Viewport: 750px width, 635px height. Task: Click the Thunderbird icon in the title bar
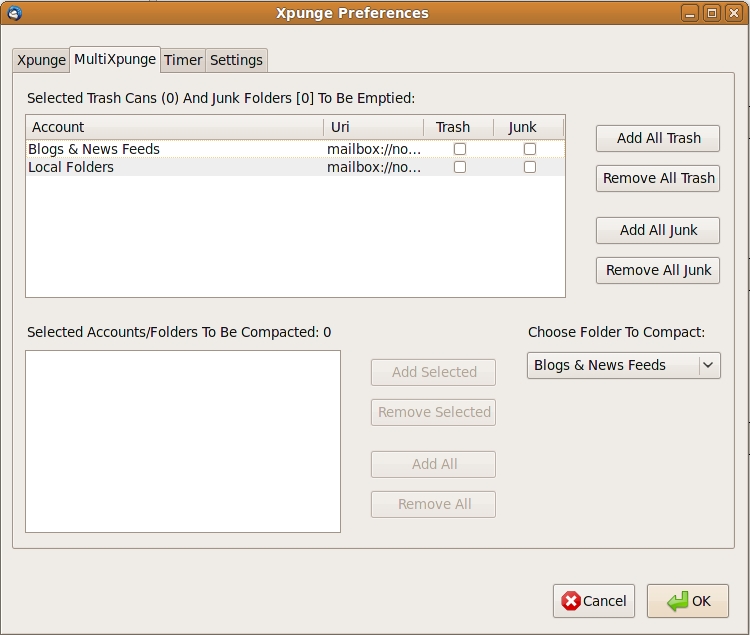pos(14,13)
